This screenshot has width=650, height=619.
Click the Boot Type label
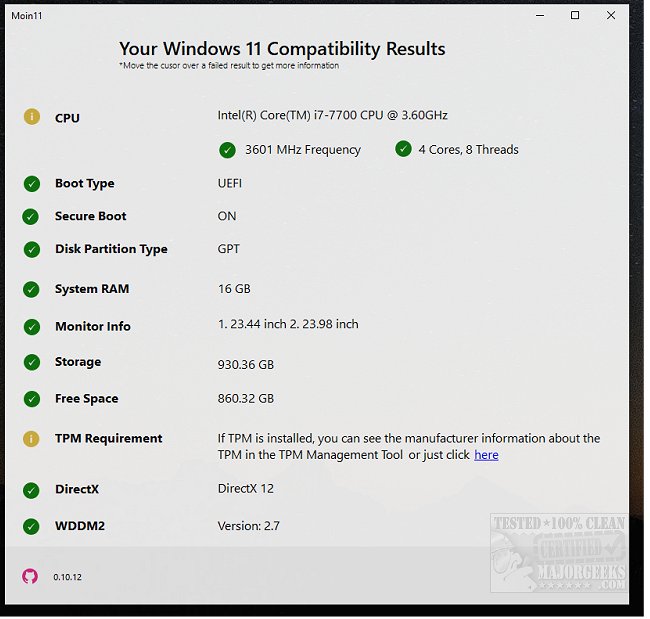coord(85,183)
